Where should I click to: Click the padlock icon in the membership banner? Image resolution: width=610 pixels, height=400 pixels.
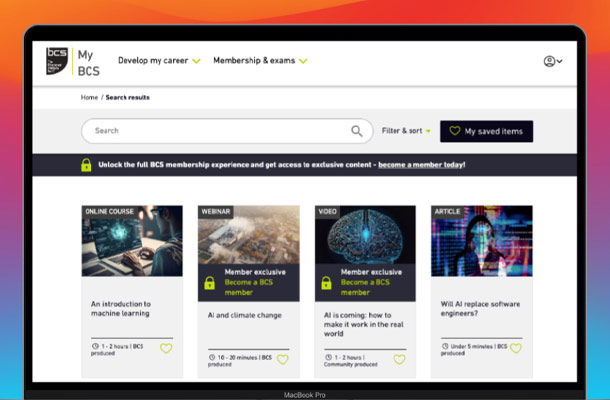click(86, 164)
